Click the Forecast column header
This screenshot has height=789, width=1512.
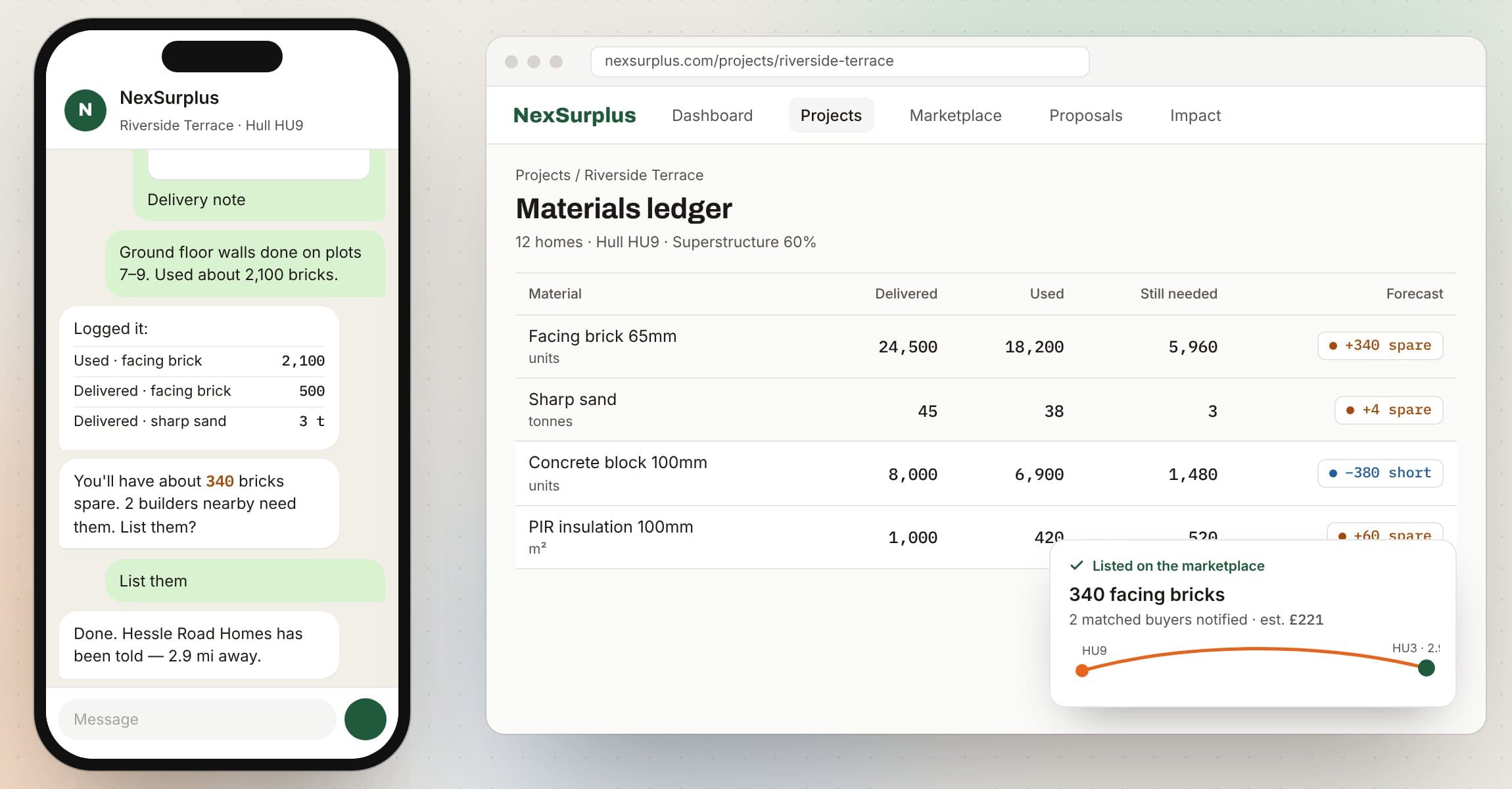(x=1415, y=294)
